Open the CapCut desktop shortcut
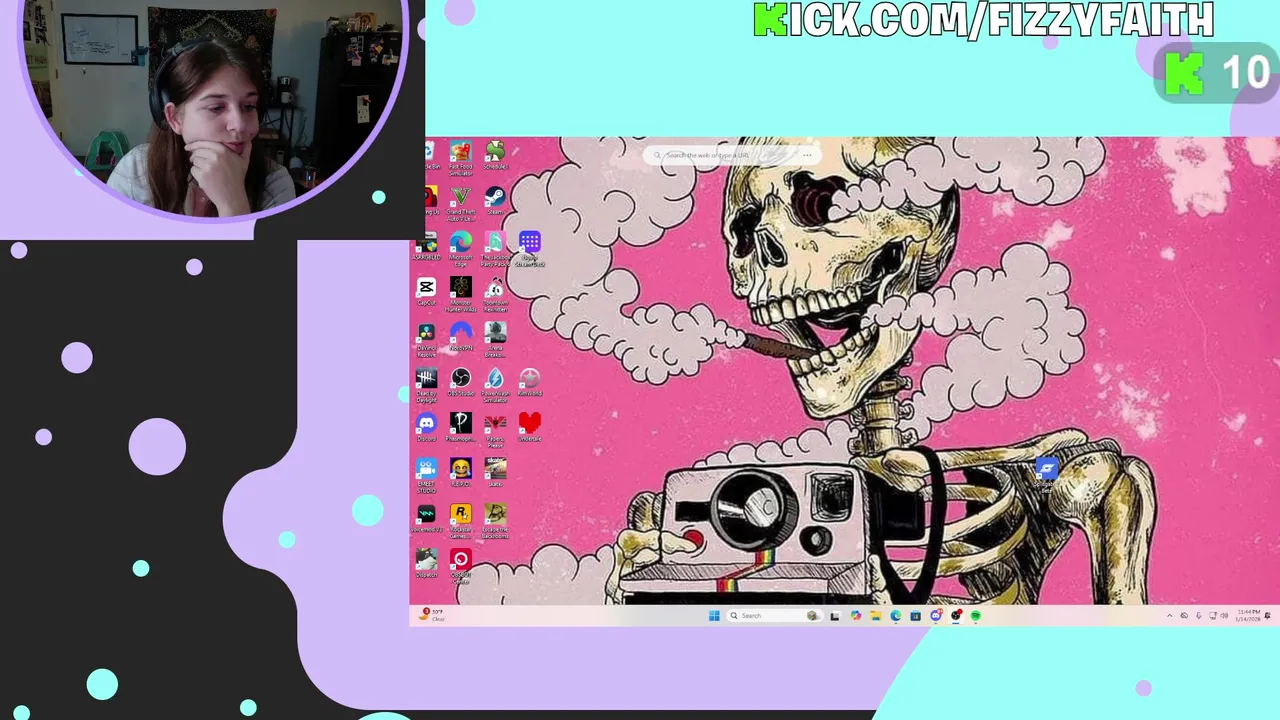 426,292
